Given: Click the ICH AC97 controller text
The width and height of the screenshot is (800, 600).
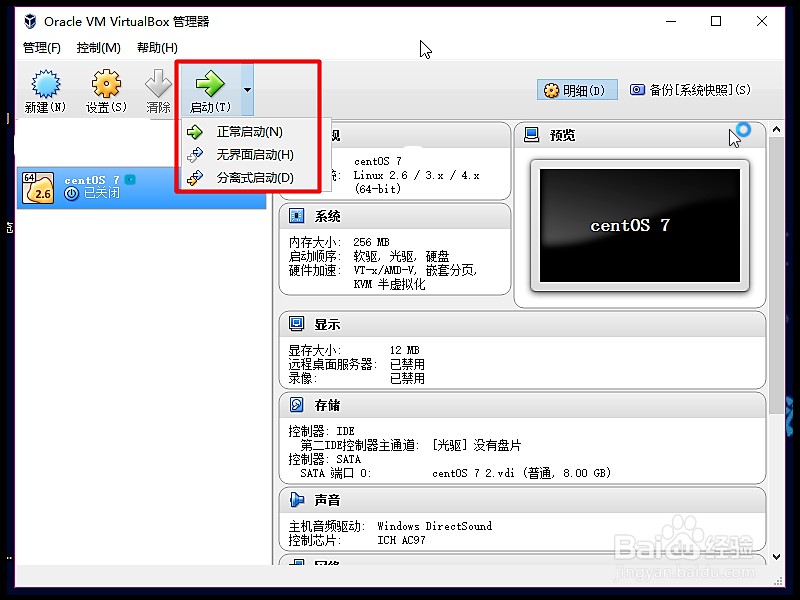Looking at the screenshot, I should tap(401, 540).
